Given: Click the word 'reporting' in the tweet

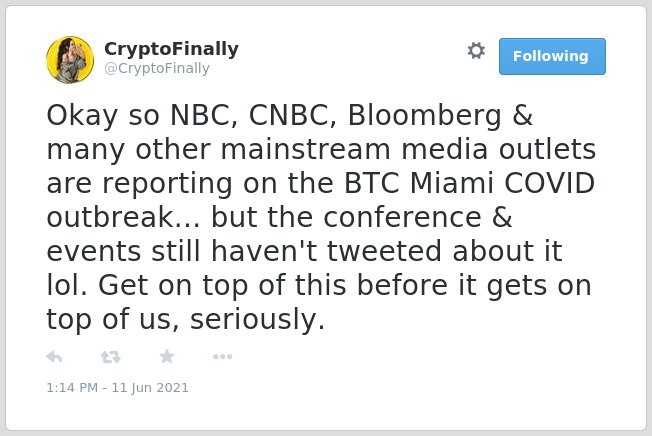Looking at the screenshot, I should (167, 185).
